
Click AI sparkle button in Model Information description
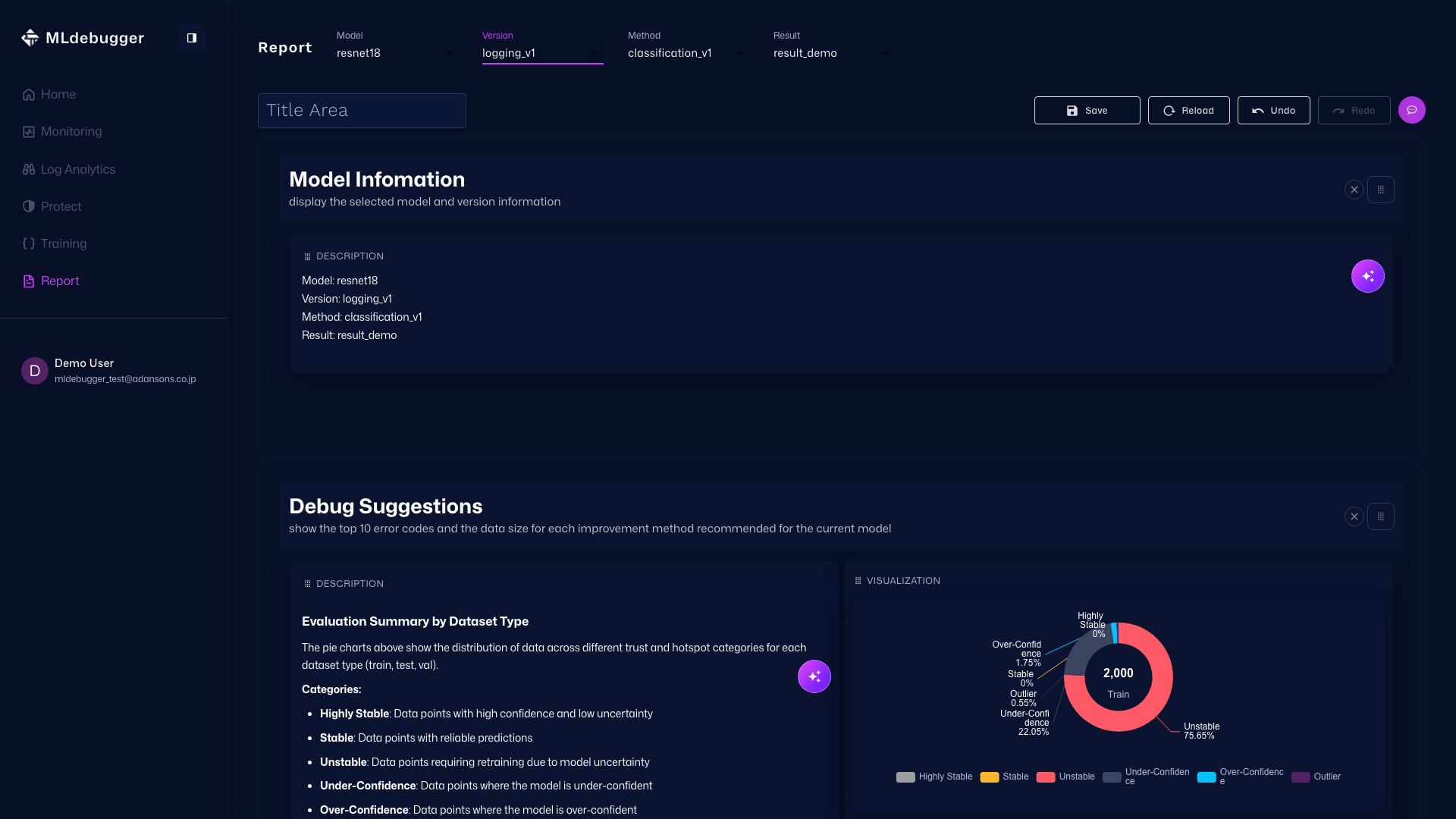tap(1367, 276)
